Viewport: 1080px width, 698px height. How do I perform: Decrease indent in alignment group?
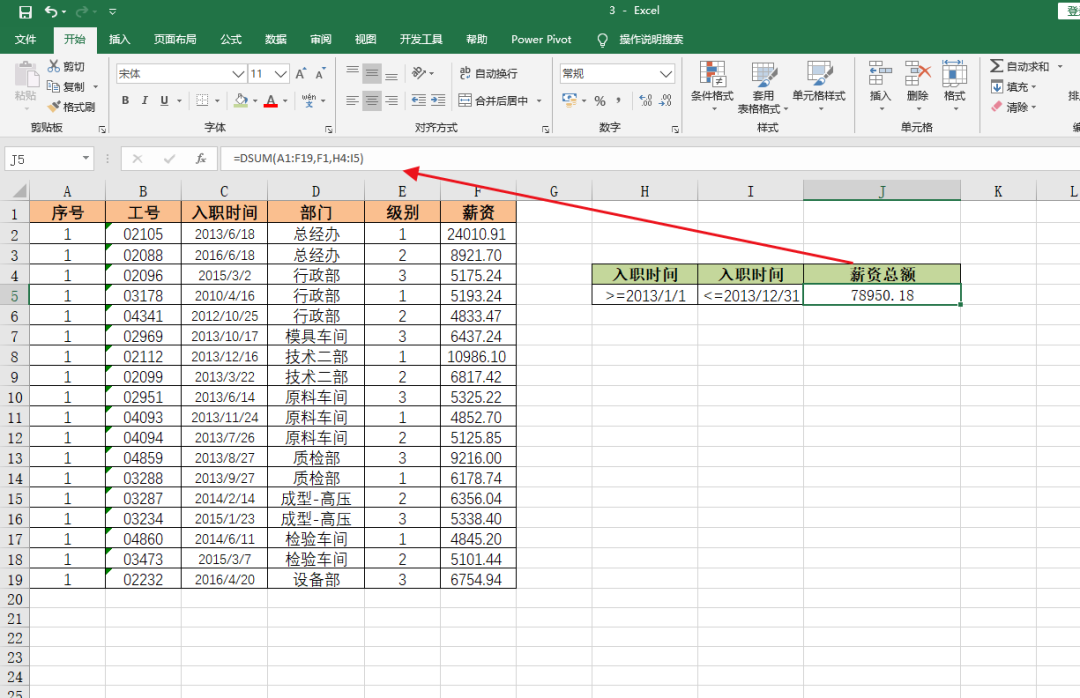coord(418,101)
